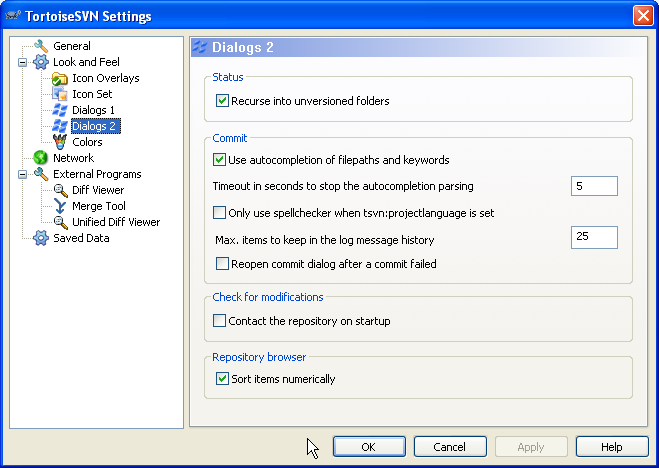659x468 pixels.
Task: Enable Reopen commit dialog after commit failed
Action: 222,264
